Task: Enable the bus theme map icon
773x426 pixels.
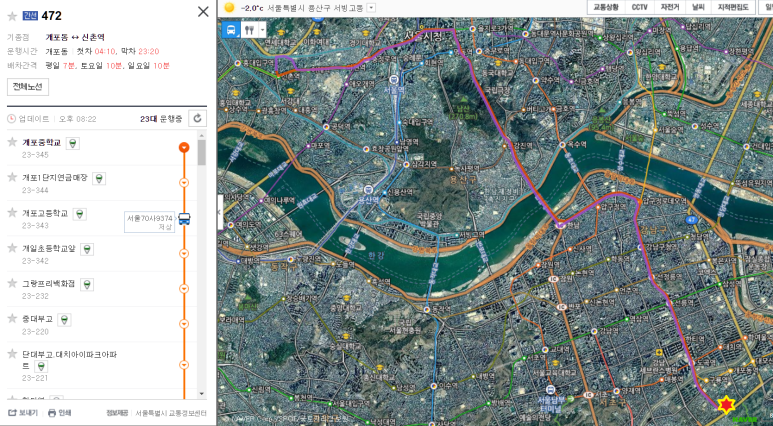Action: tap(230, 30)
